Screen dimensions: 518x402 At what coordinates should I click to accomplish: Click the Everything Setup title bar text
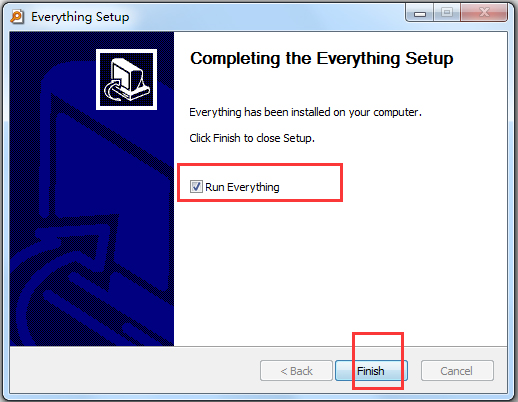80,17
